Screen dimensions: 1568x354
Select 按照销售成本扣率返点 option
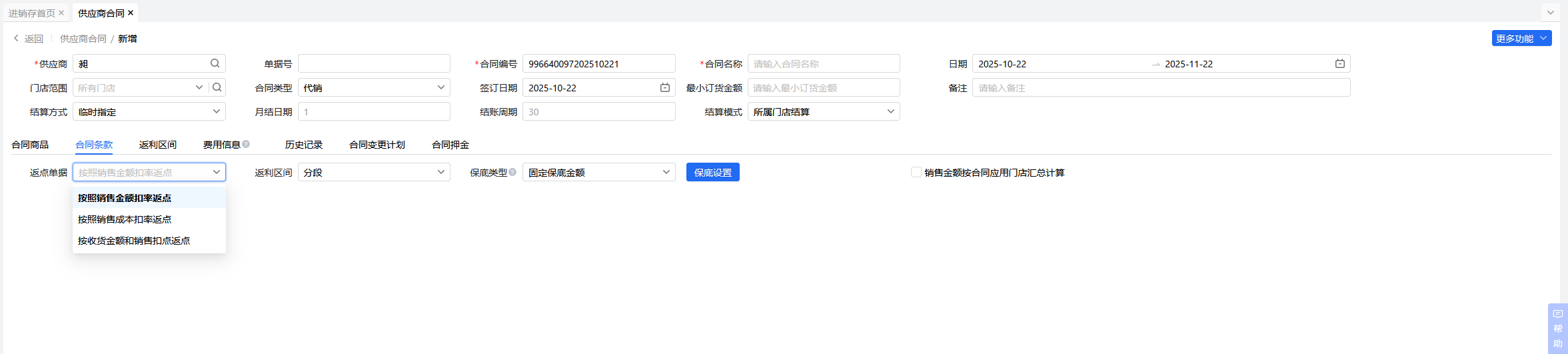coord(125,219)
